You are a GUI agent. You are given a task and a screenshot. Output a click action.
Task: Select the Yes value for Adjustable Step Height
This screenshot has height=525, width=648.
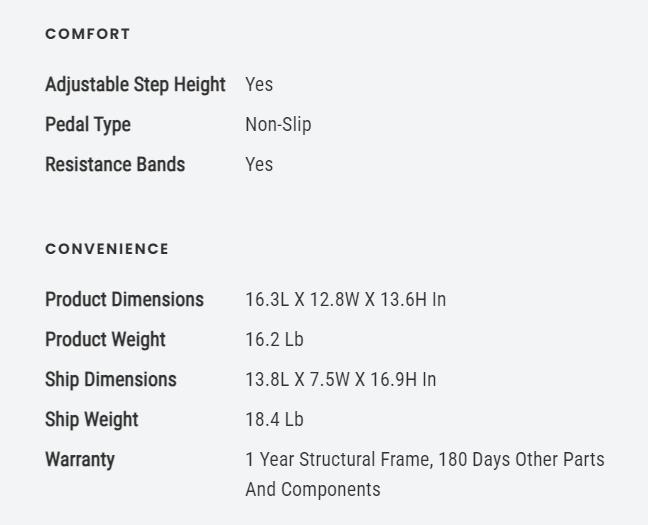(x=259, y=85)
